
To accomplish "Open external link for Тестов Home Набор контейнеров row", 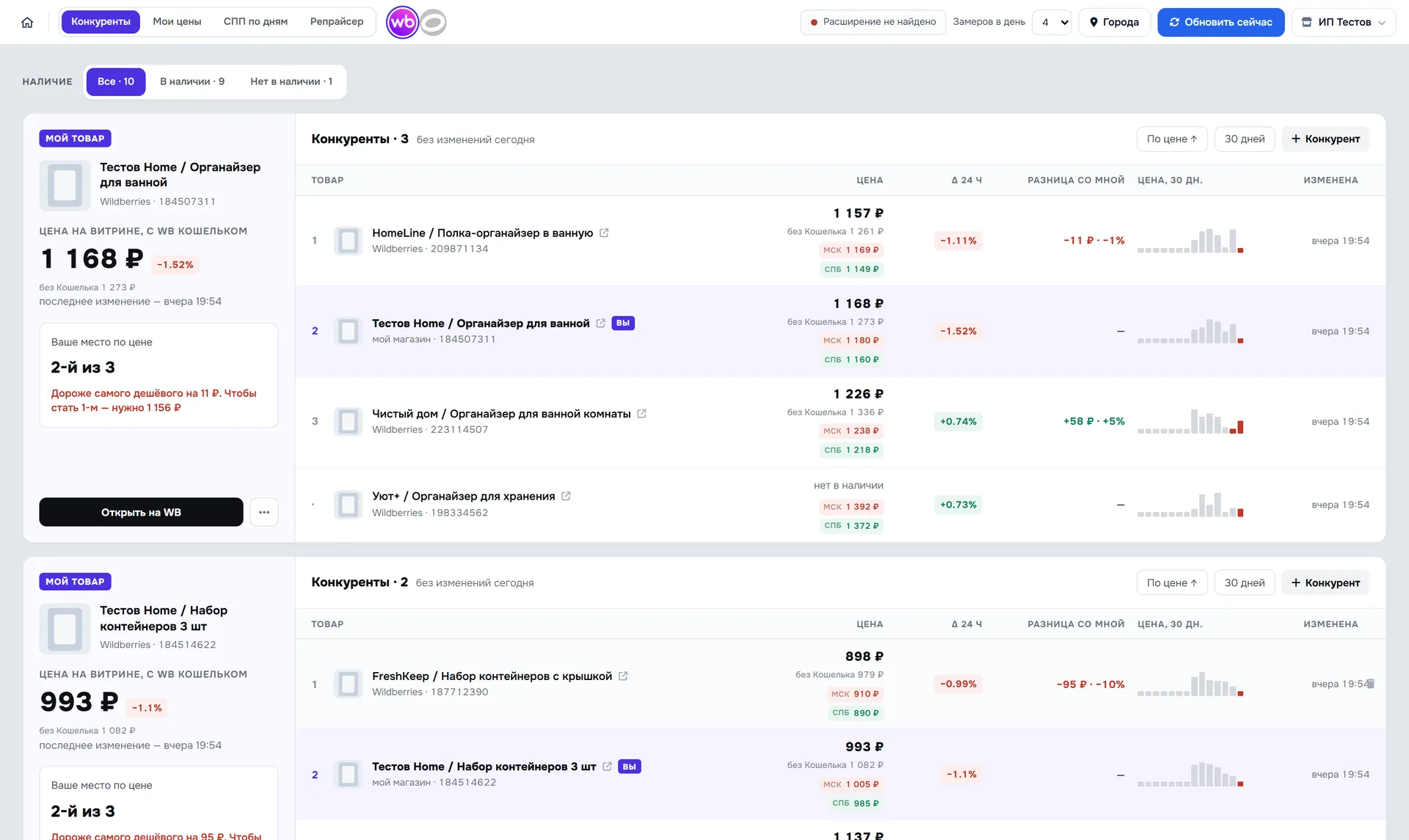I will (x=607, y=766).
